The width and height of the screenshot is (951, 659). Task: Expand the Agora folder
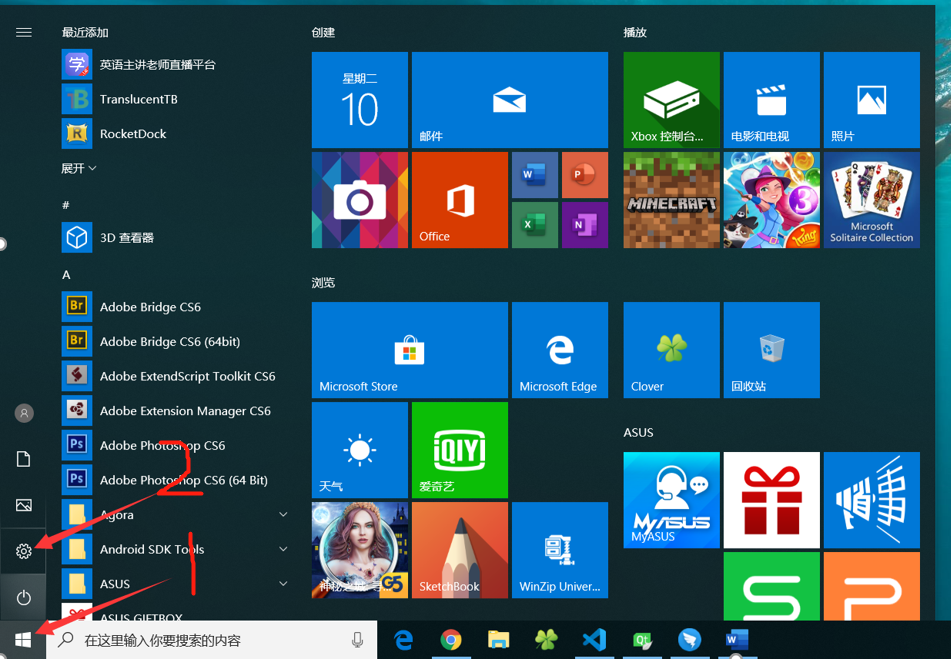pos(175,514)
